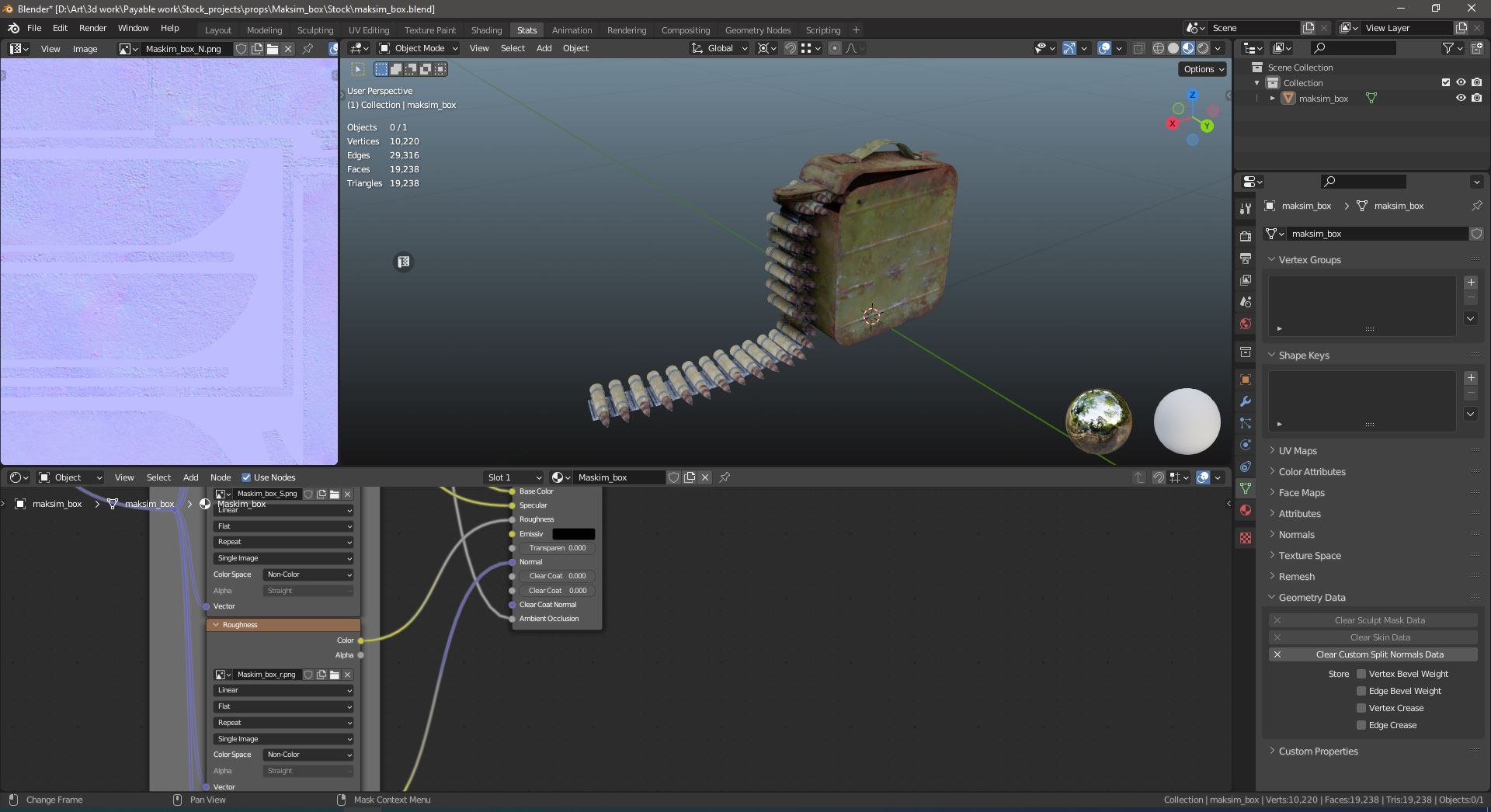Switch to Geometry Nodes workspace tab
Viewport: 1491px width, 812px height.
tap(758, 30)
